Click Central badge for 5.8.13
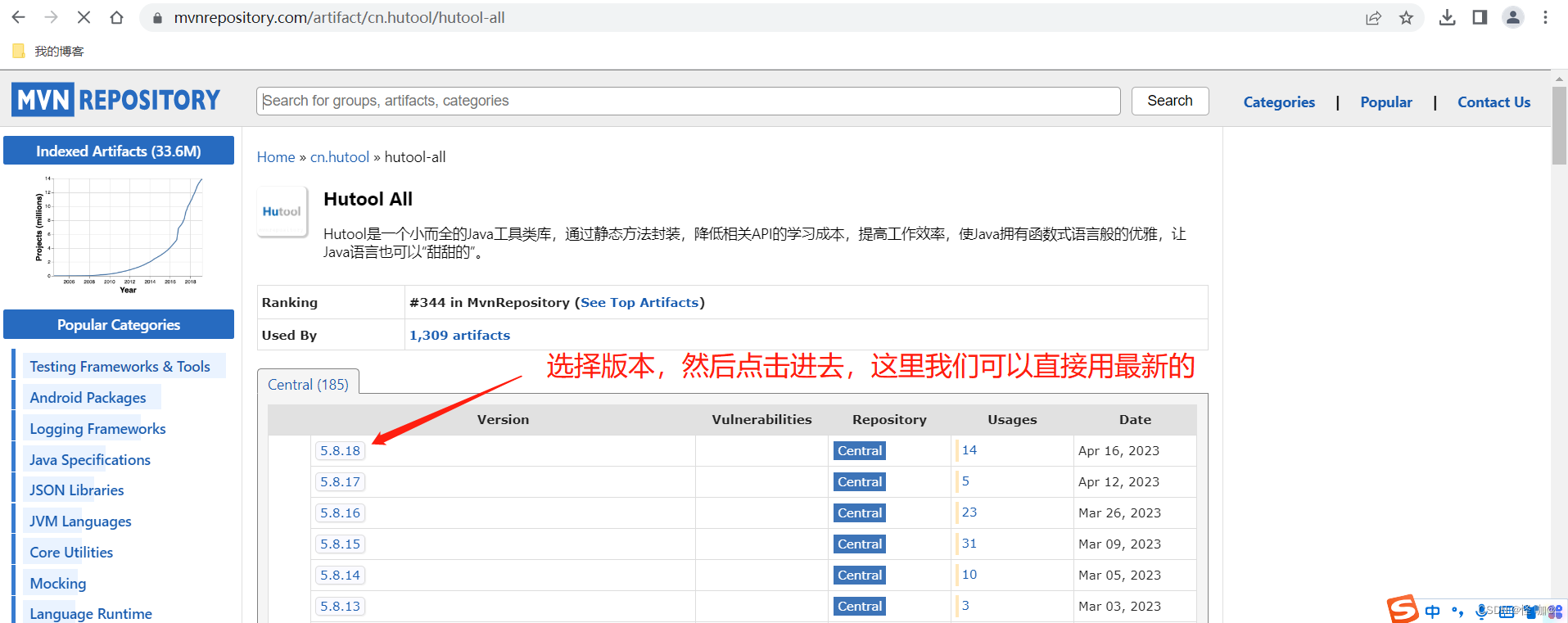Viewport: 1568px width, 623px height. point(860,606)
